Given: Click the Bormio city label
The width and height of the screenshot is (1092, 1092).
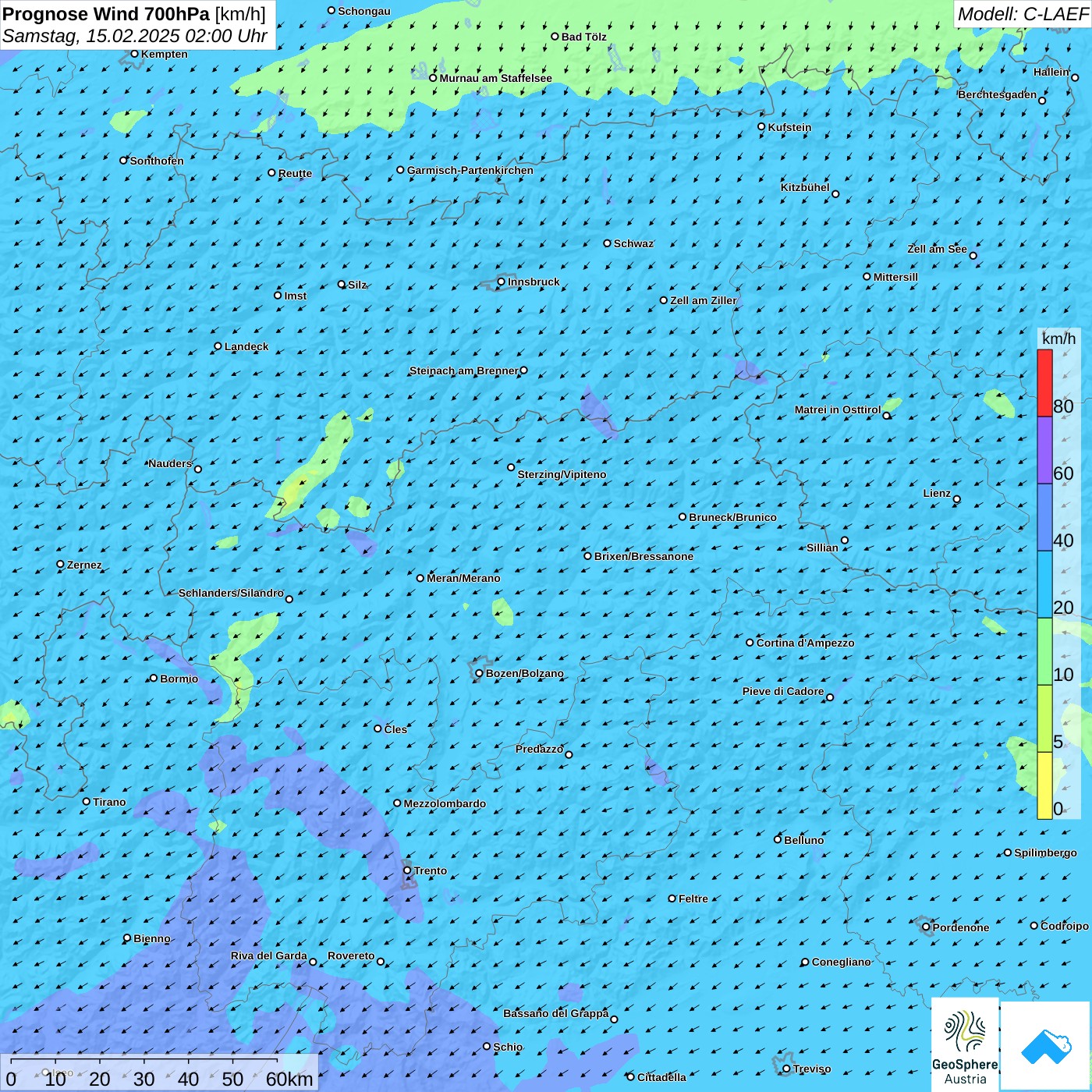Looking at the screenshot, I should [179, 679].
